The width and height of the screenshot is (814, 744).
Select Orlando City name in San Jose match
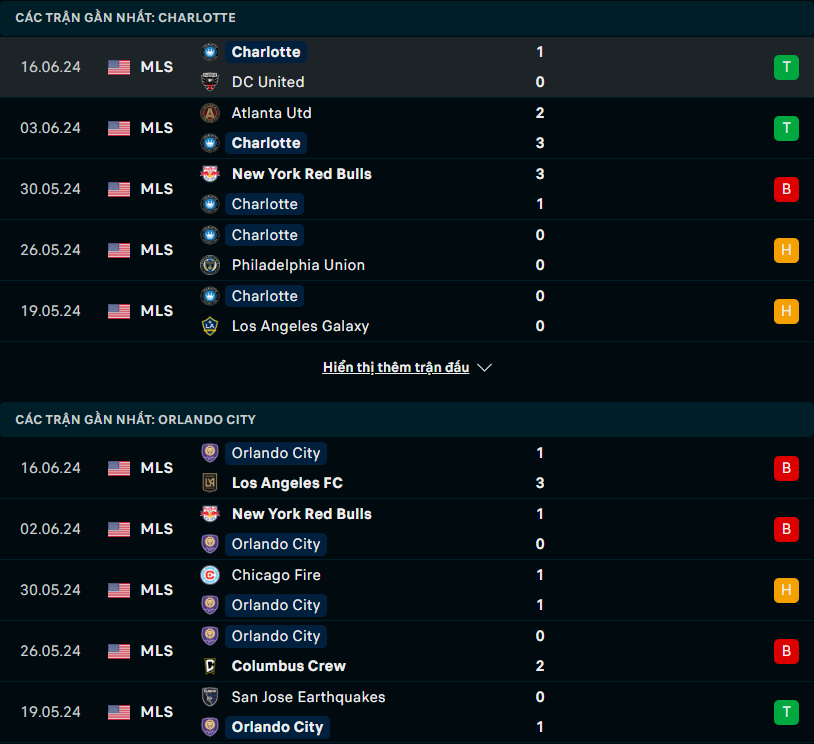(x=277, y=727)
